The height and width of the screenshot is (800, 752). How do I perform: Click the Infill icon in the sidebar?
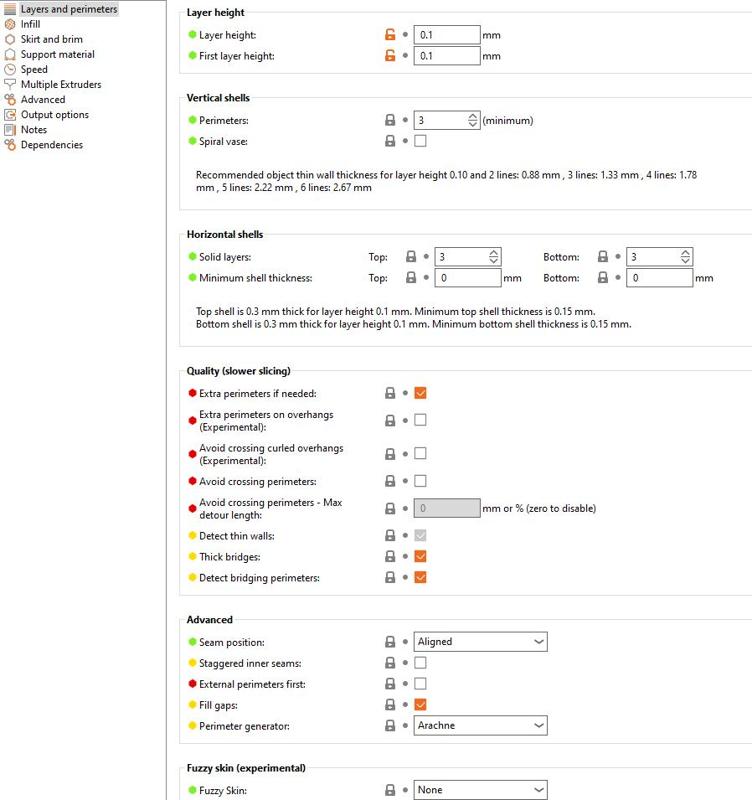11,24
